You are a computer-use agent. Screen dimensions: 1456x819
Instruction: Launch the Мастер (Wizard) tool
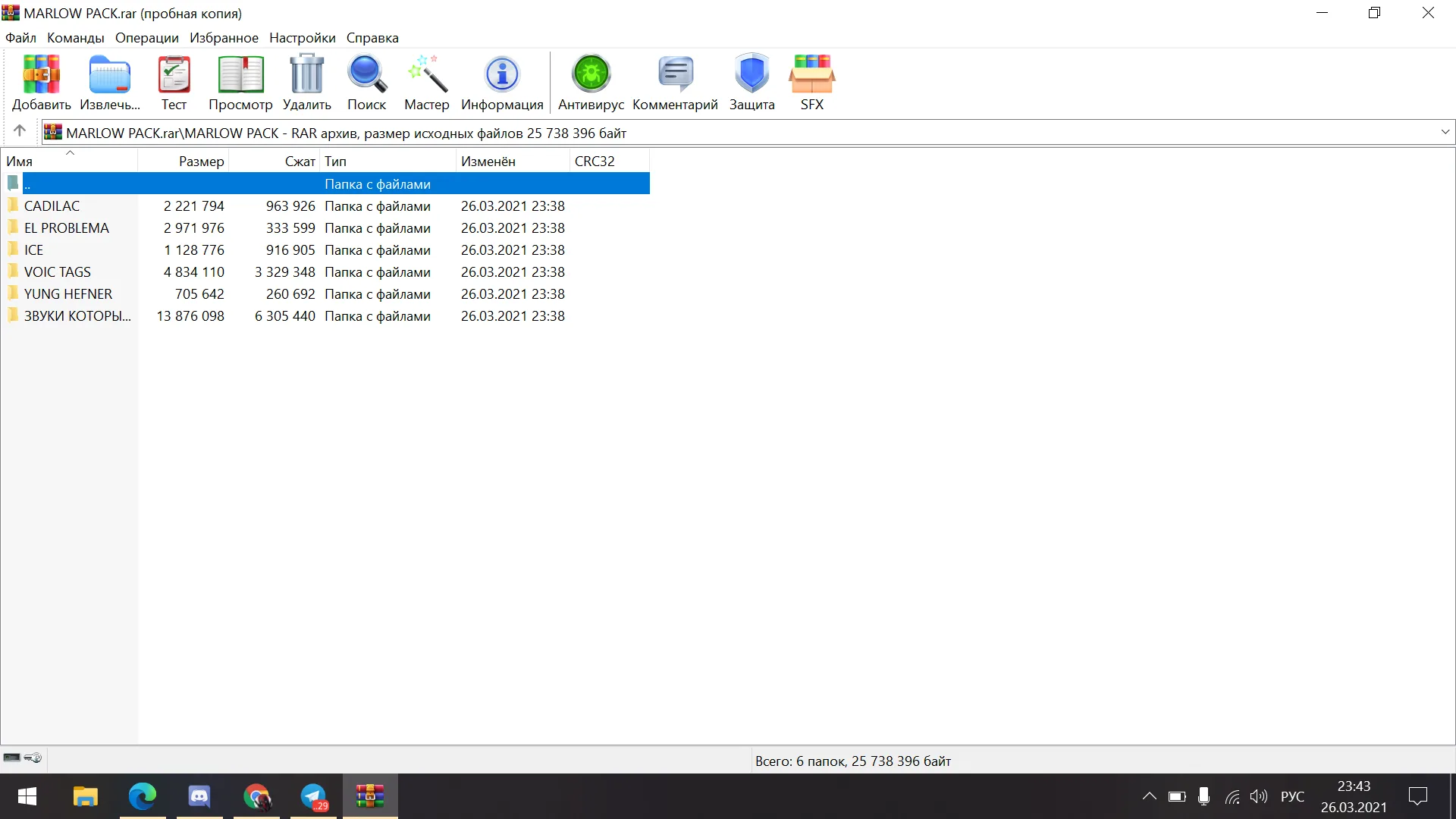tap(426, 82)
